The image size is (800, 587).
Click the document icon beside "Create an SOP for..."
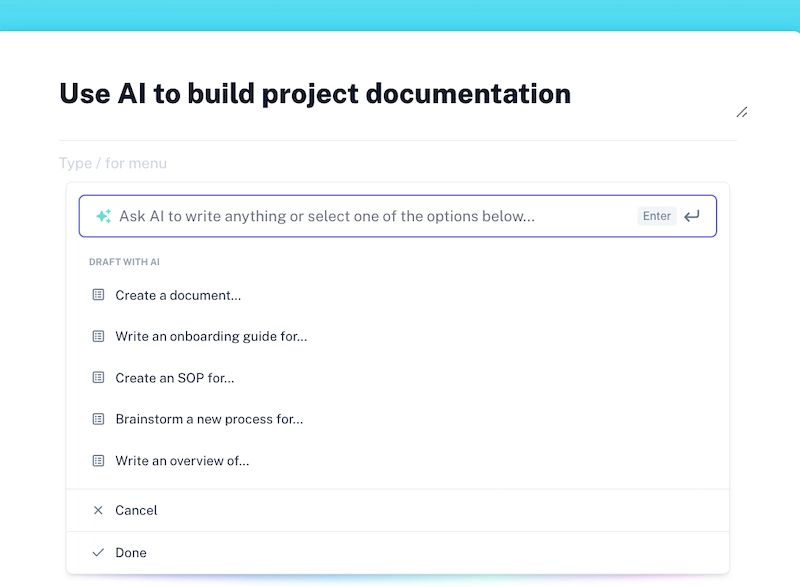98,377
